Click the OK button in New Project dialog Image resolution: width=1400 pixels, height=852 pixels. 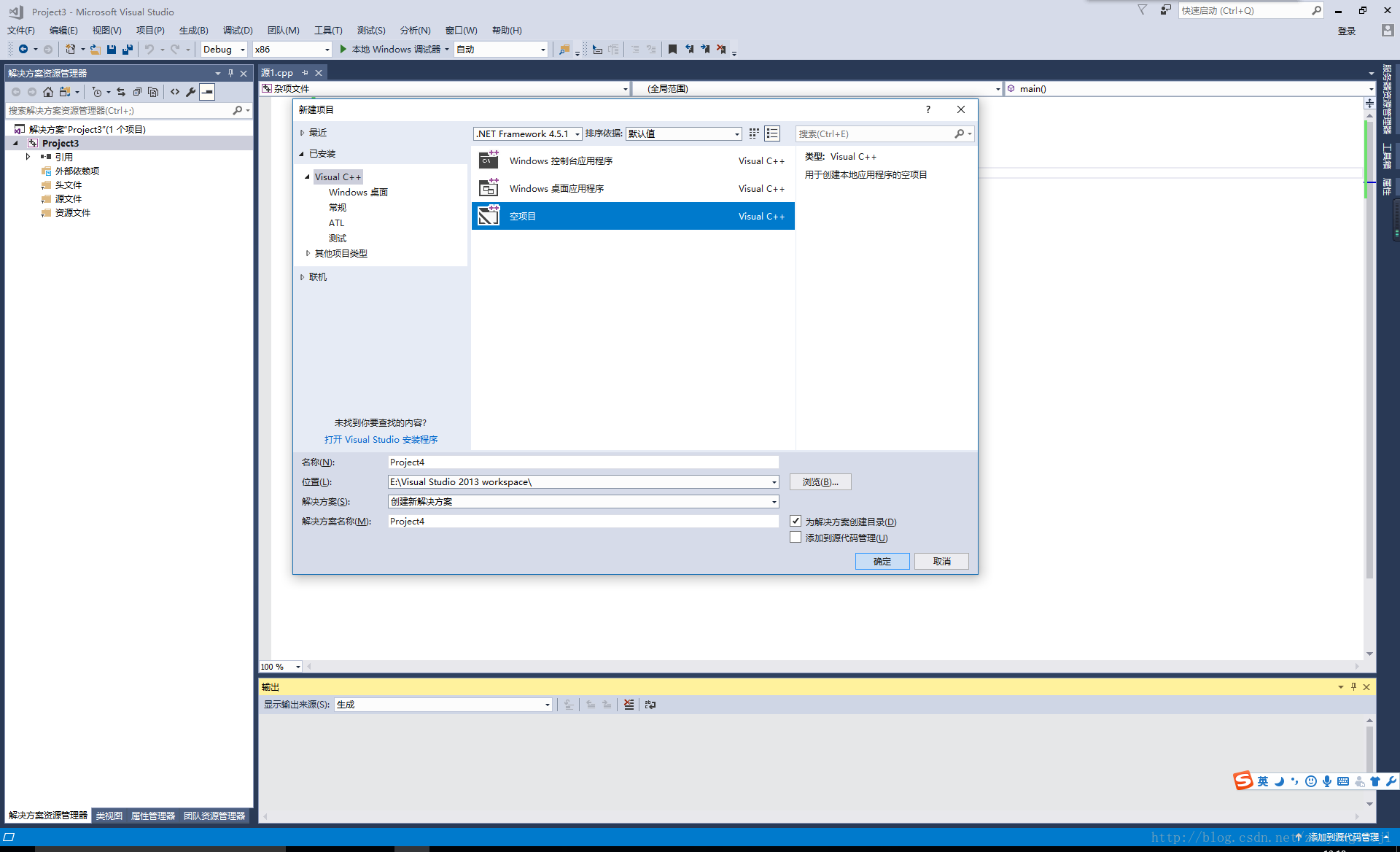[882, 561]
